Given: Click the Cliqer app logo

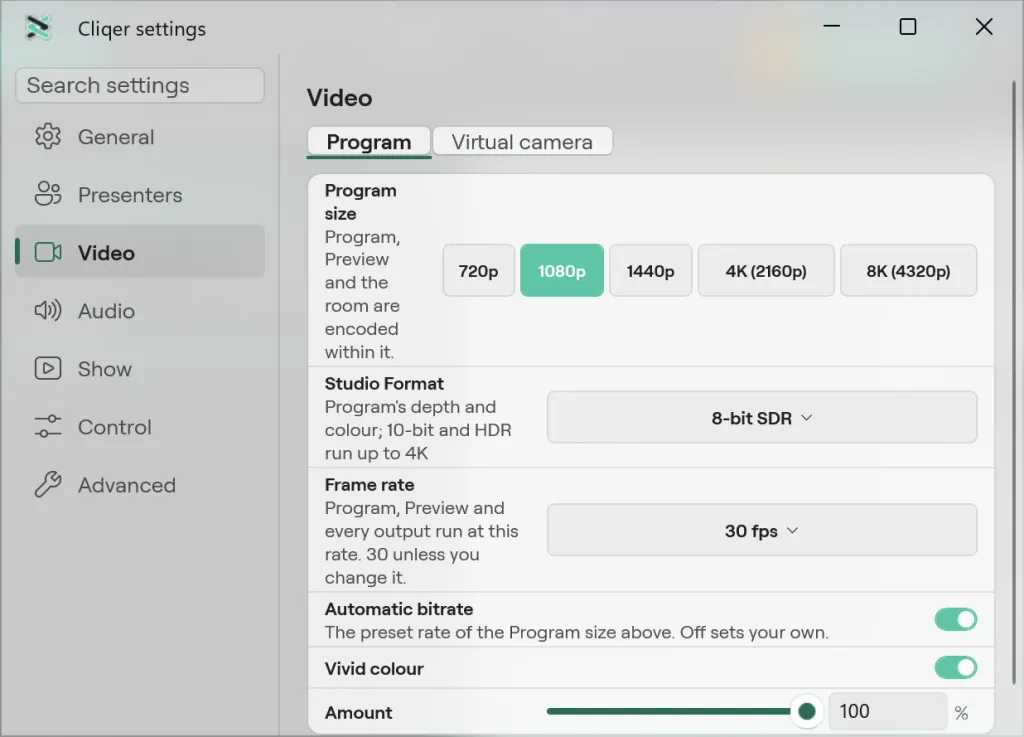Looking at the screenshot, I should click(38, 28).
